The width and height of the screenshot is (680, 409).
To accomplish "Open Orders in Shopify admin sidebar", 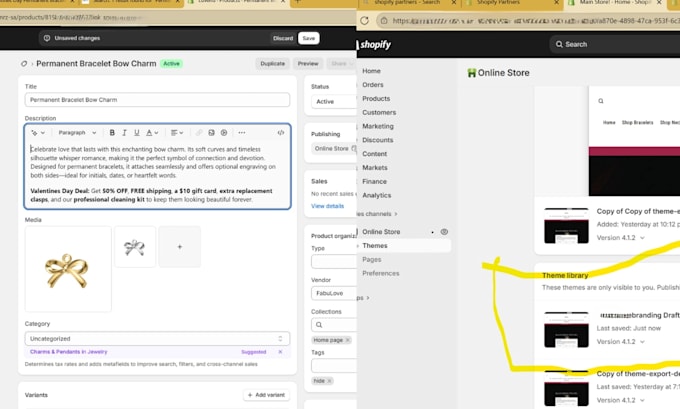I will 373,85.
